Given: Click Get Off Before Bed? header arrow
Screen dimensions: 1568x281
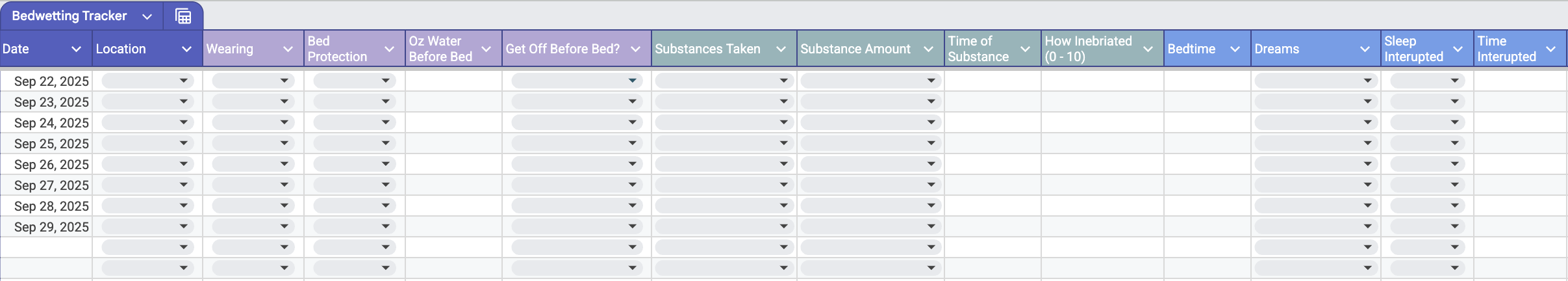Looking at the screenshot, I should click(635, 49).
